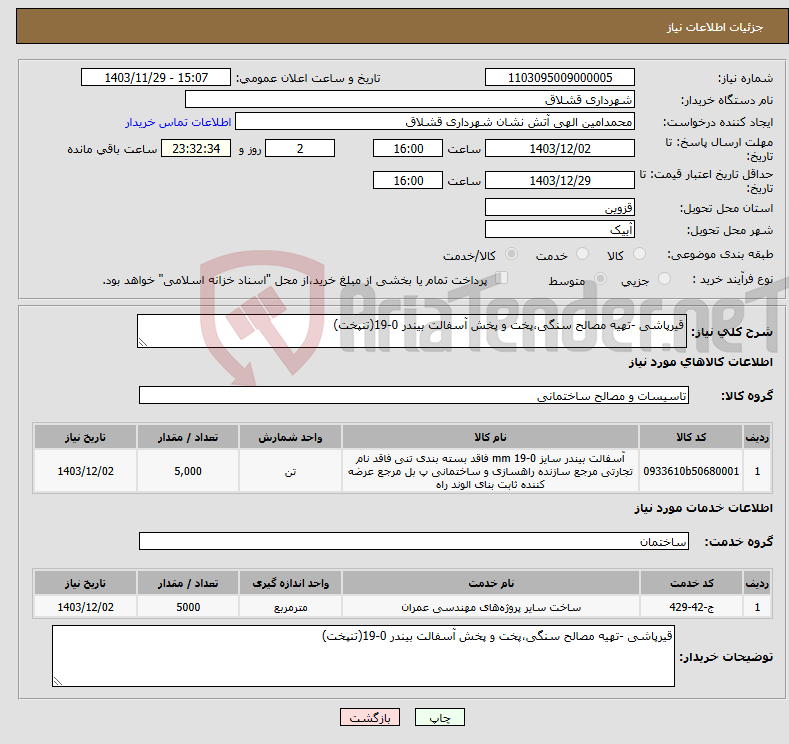Select the جزیی purchase type radio
Viewport: 789px width, 744px height.
tap(664, 279)
